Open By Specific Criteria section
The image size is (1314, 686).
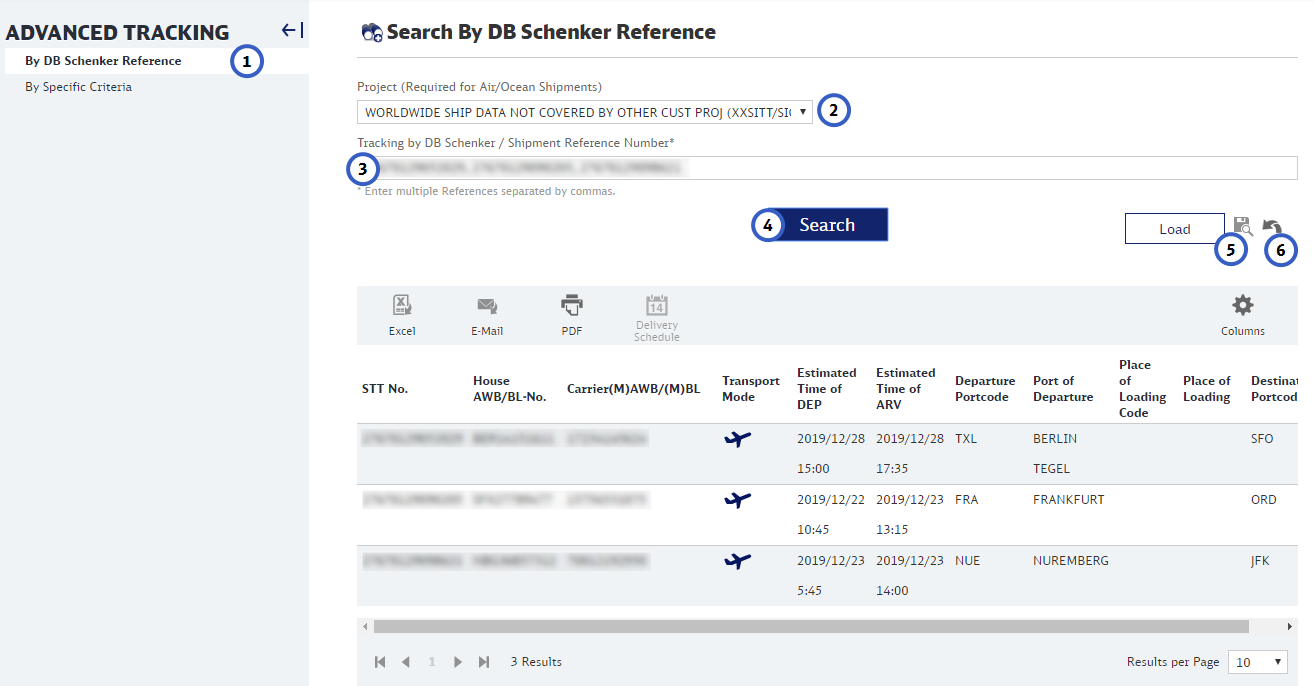pyautogui.click(x=79, y=87)
